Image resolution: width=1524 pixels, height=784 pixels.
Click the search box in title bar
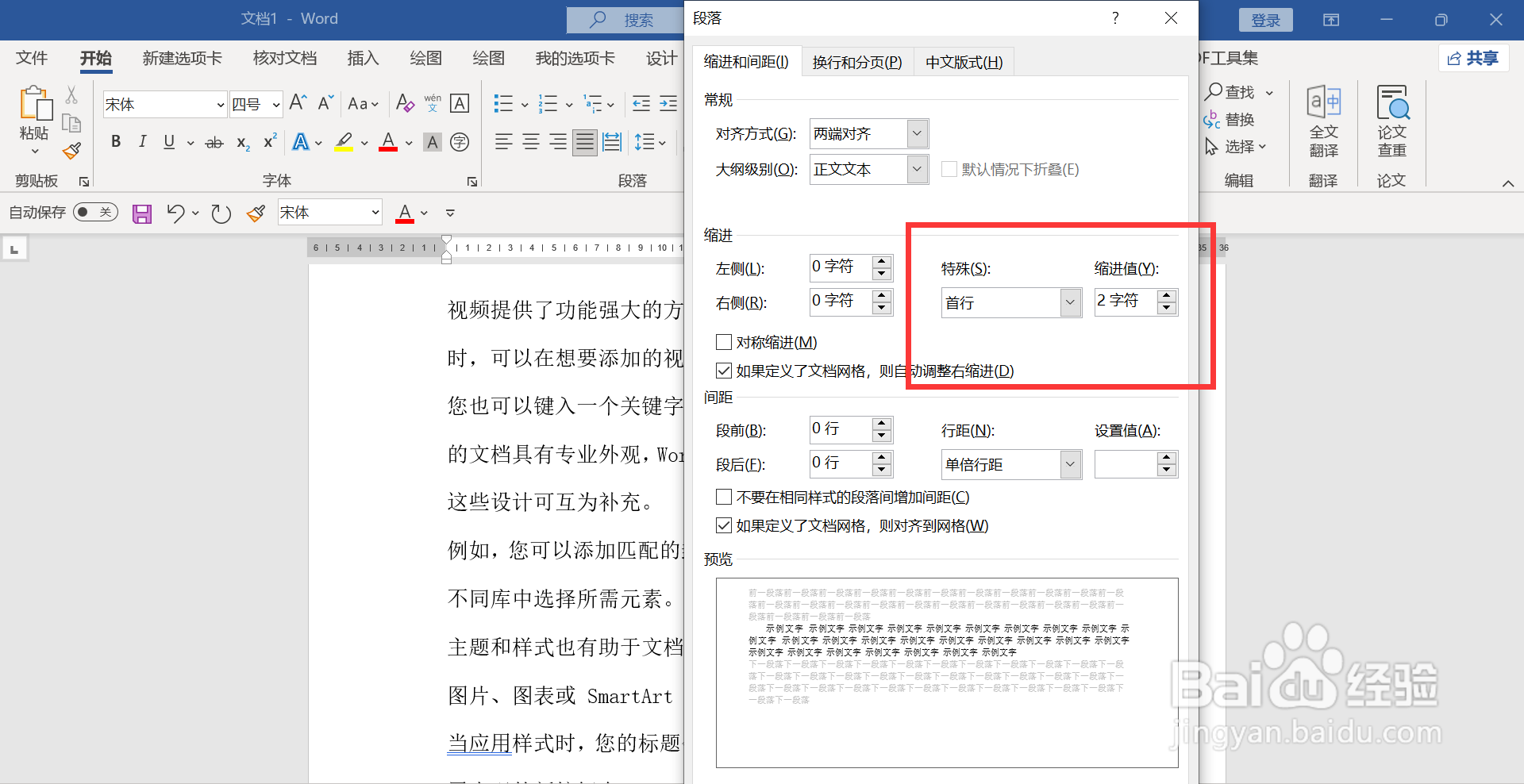625,20
